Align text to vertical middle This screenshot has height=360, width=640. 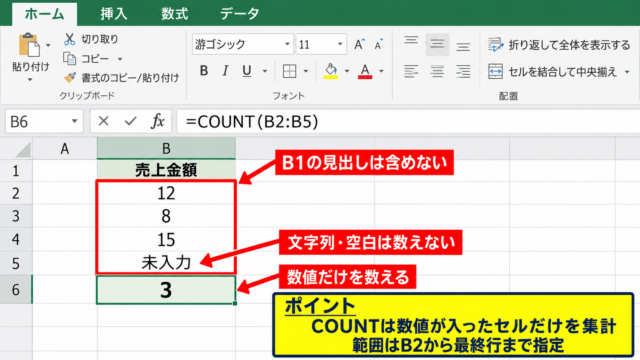click(x=437, y=44)
